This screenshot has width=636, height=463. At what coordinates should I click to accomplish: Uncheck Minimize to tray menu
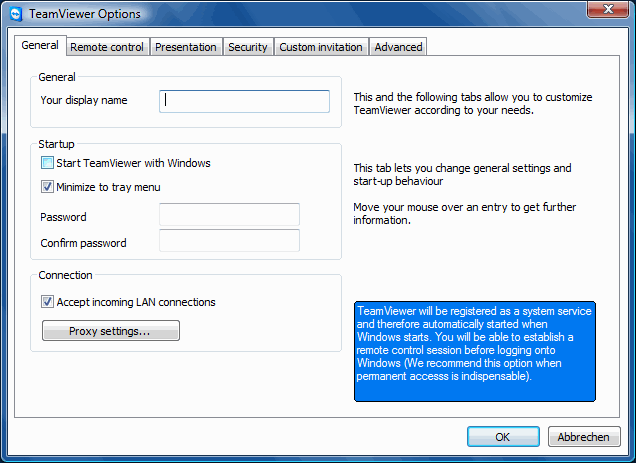47,187
